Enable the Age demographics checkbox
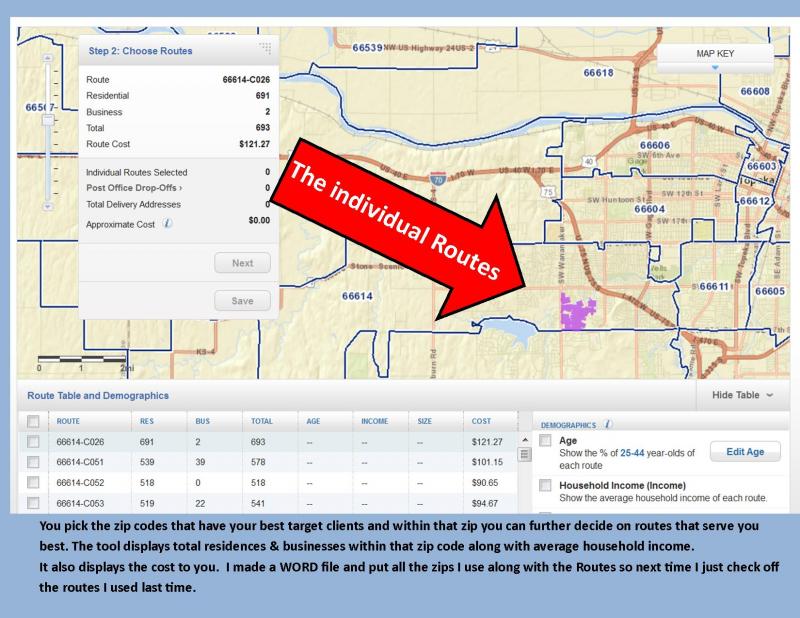800x618 pixels. (x=545, y=441)
